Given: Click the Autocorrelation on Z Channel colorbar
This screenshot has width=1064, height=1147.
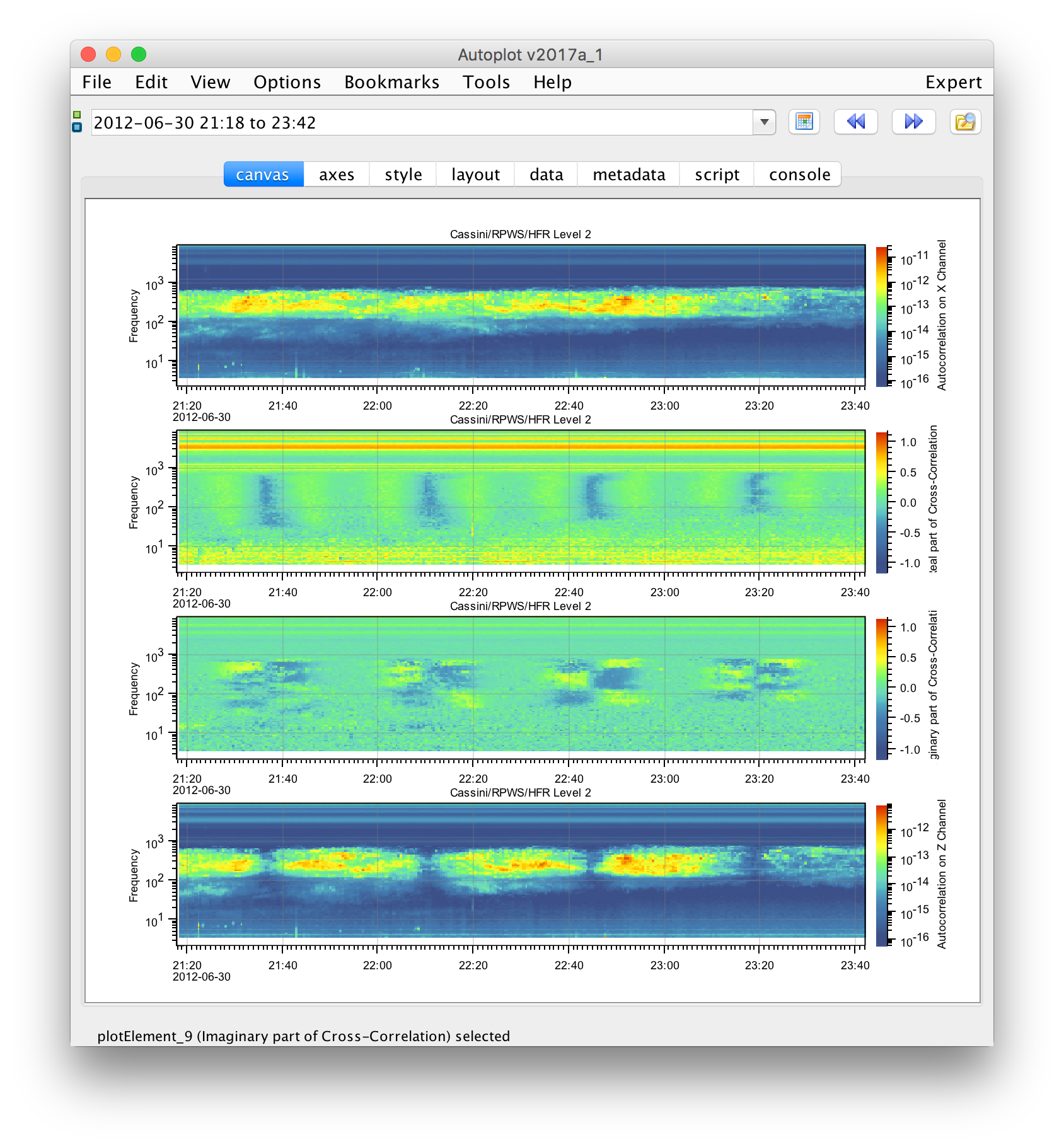Looking at the screenshot, I should tap(882, 875).
